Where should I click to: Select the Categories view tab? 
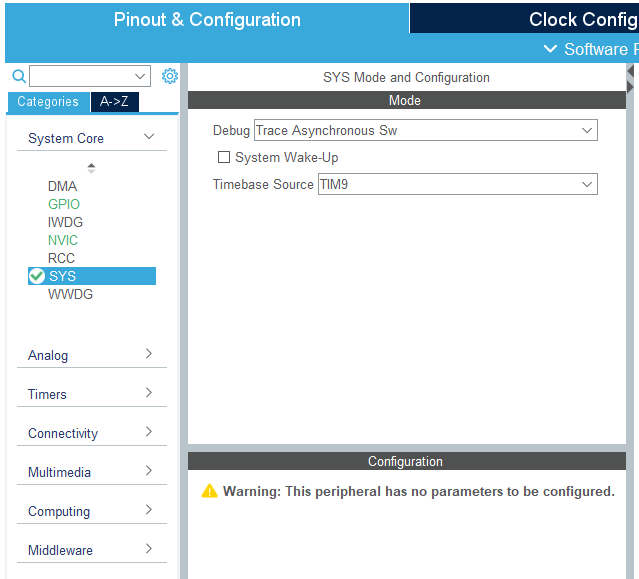pos(48,101)
